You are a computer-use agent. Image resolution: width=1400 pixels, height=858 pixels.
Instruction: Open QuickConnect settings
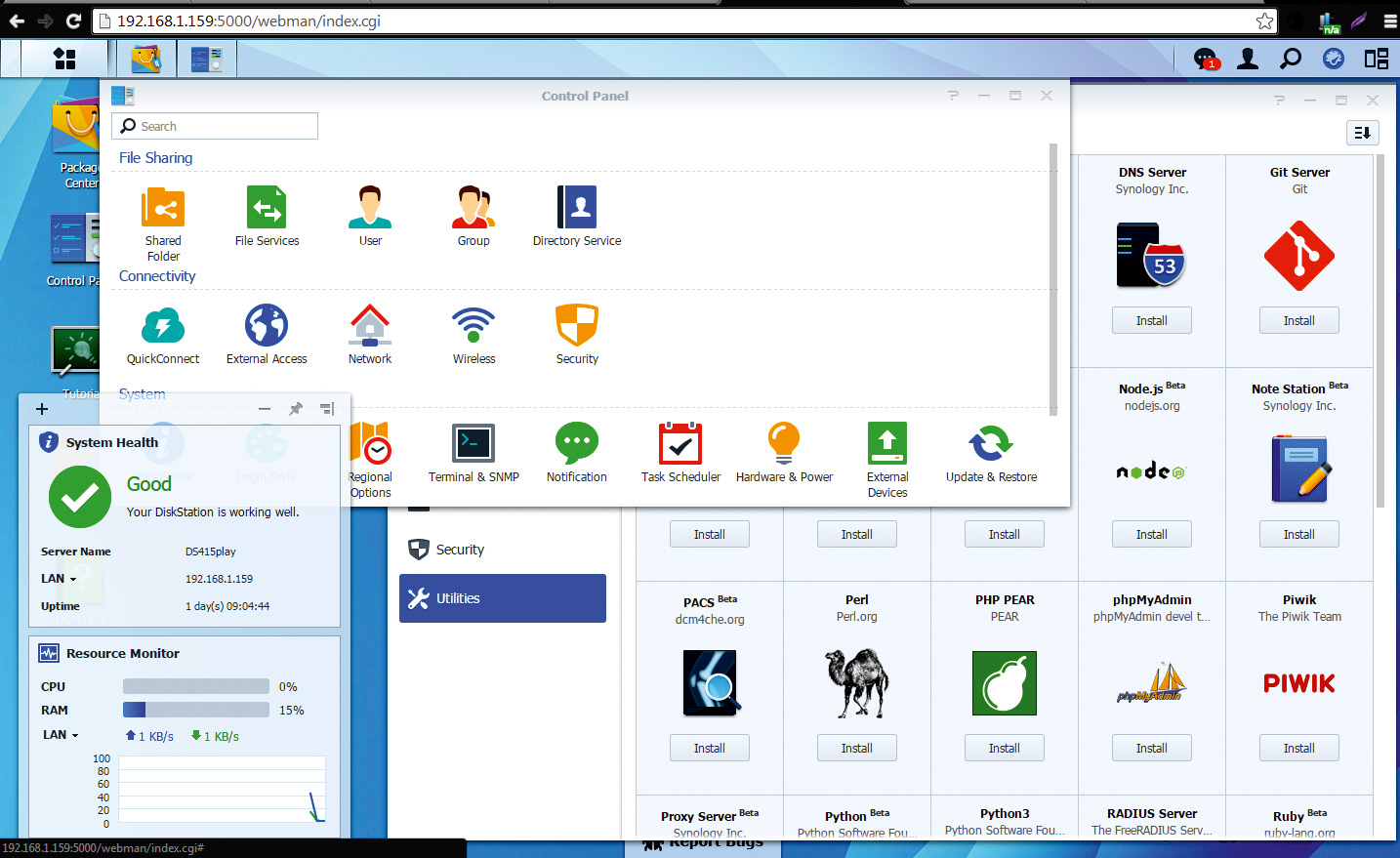click(163, 325)
